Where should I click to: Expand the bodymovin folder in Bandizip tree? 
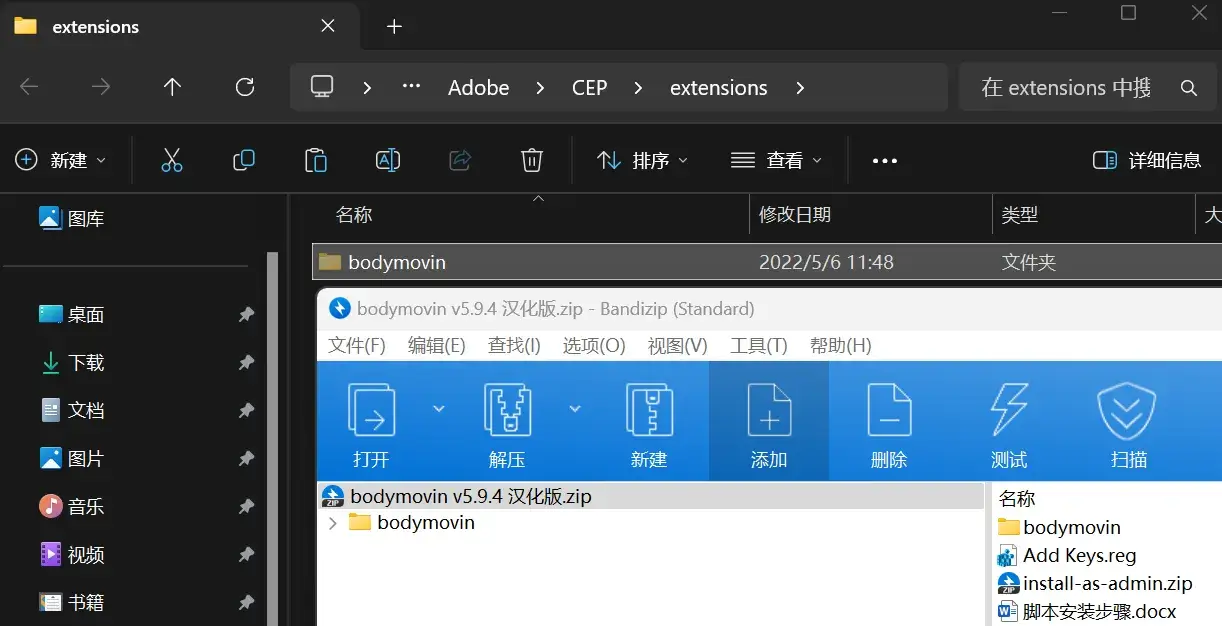[x=332, y=523]
